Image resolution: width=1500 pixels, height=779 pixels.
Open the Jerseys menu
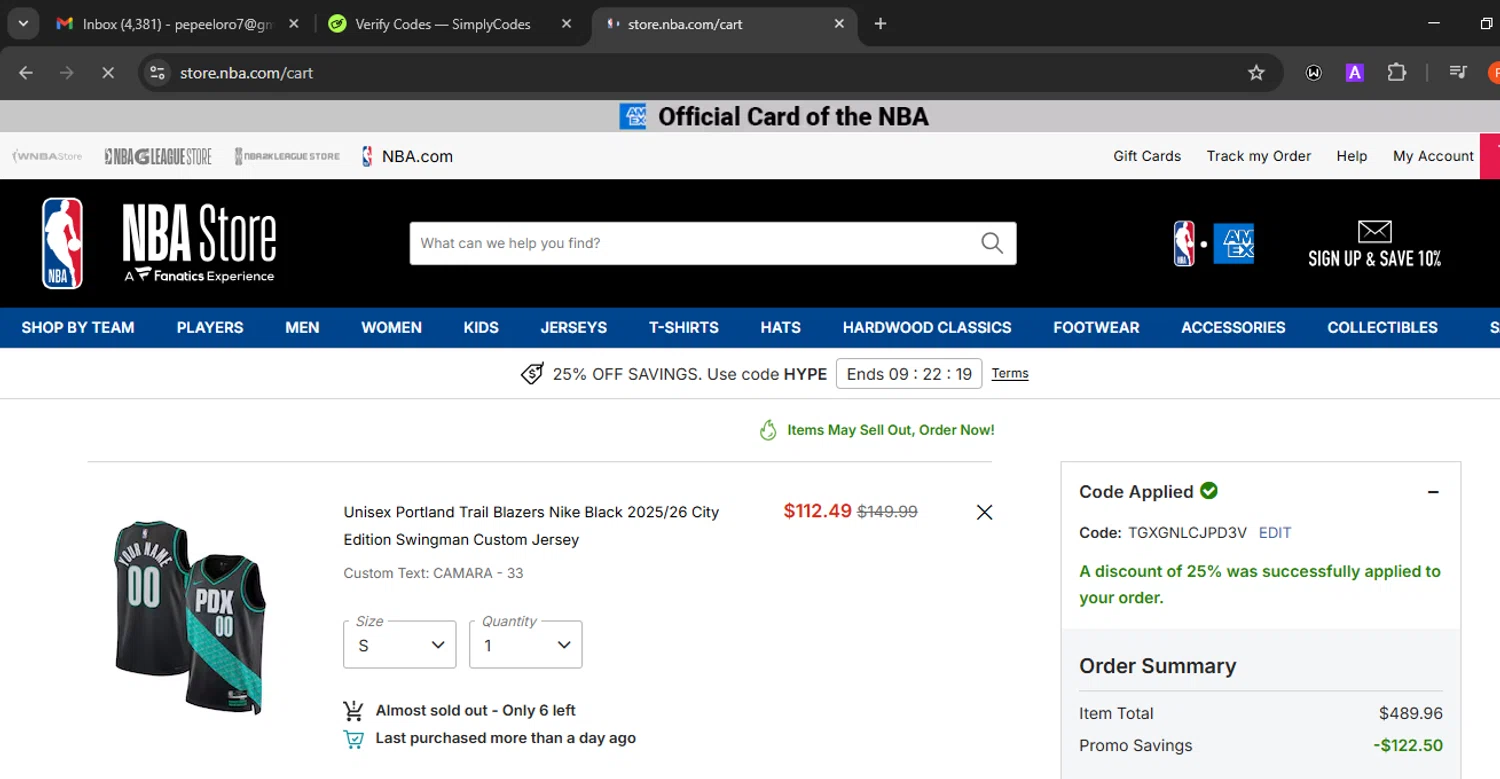point(574,327)
